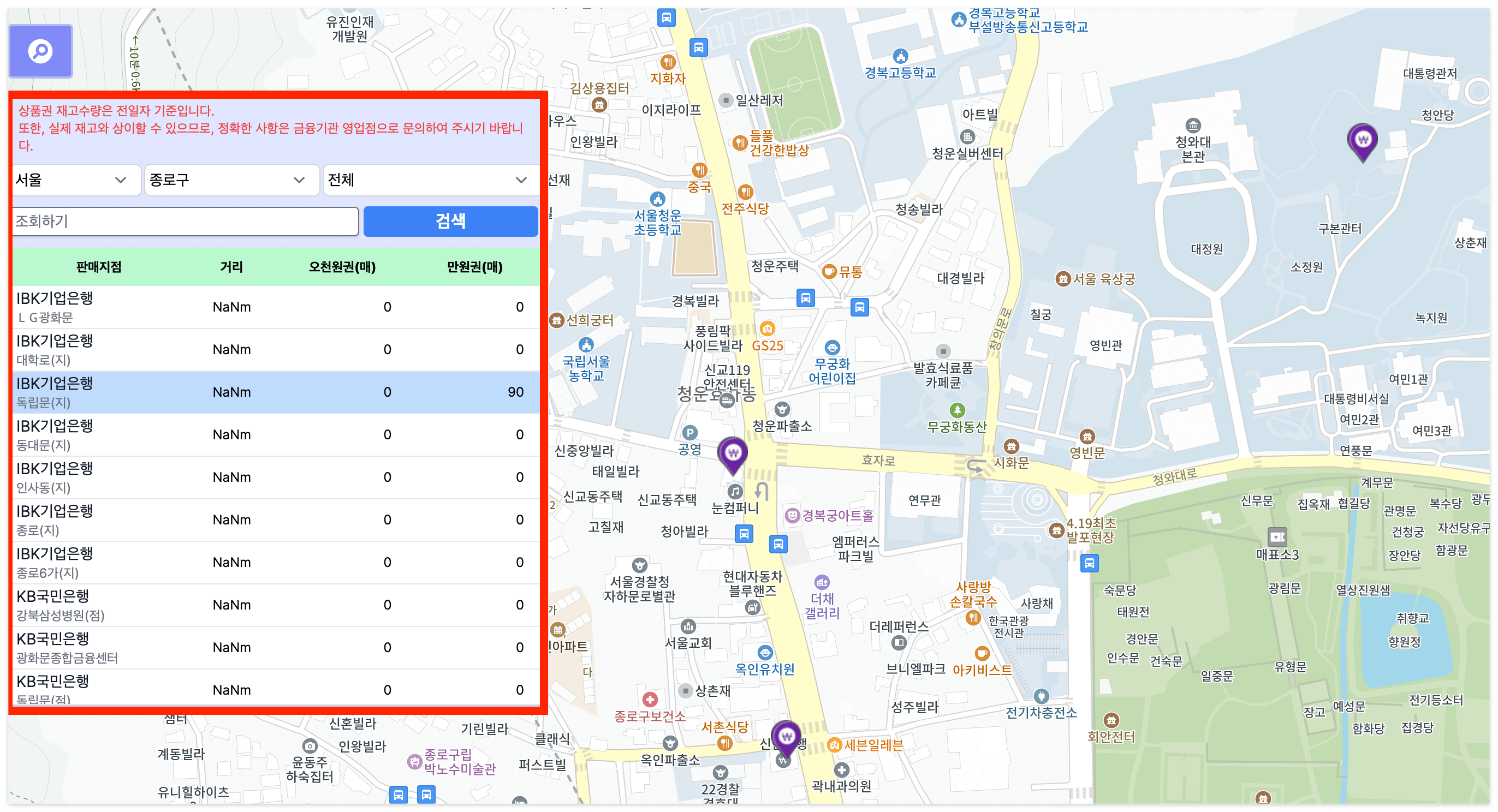Select the IBK기업은행 LG광화문 row
Viewport: 1498px width, 812px height.
(276, 307)
